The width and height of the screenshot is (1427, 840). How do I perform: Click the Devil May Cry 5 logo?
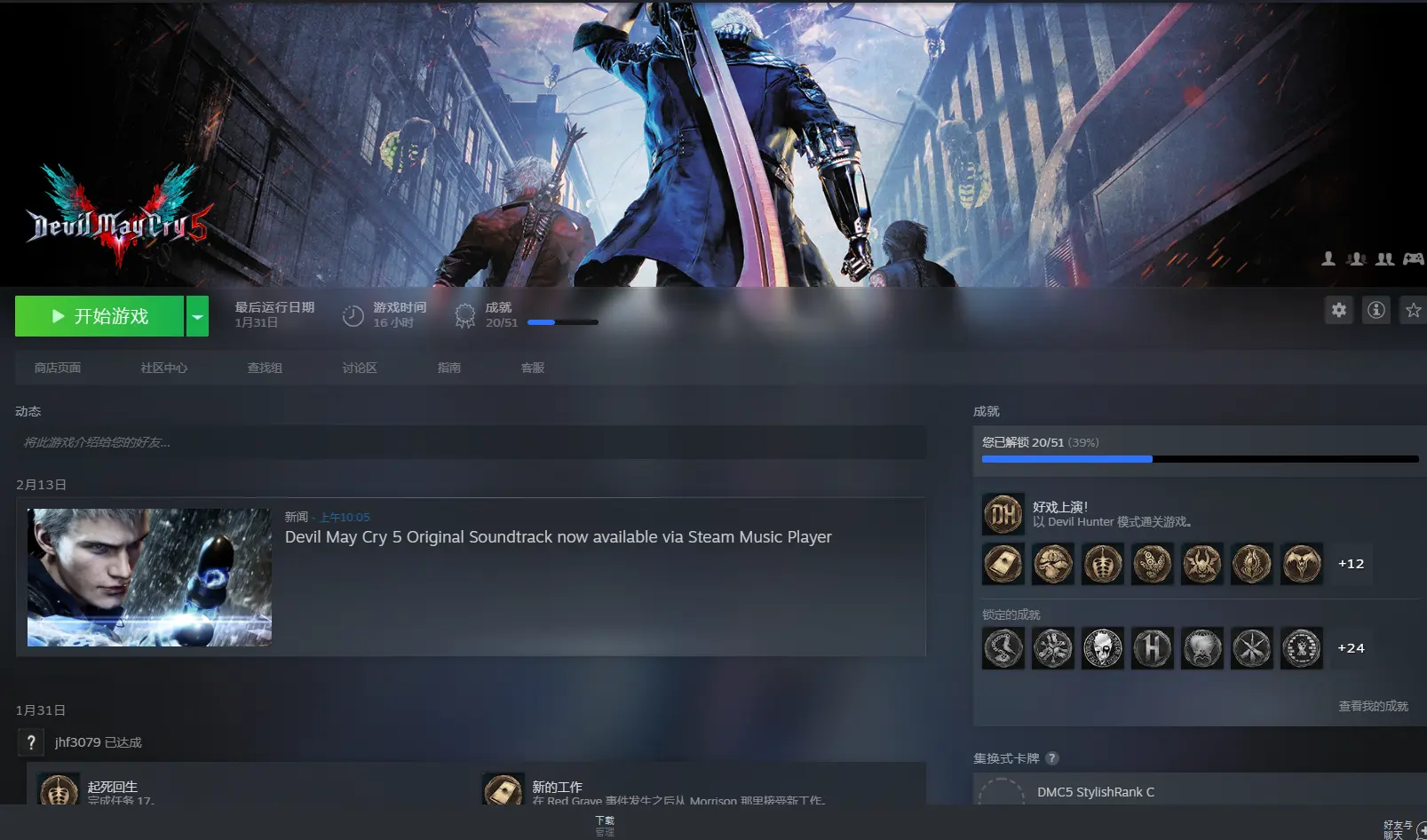pos(119,216)
